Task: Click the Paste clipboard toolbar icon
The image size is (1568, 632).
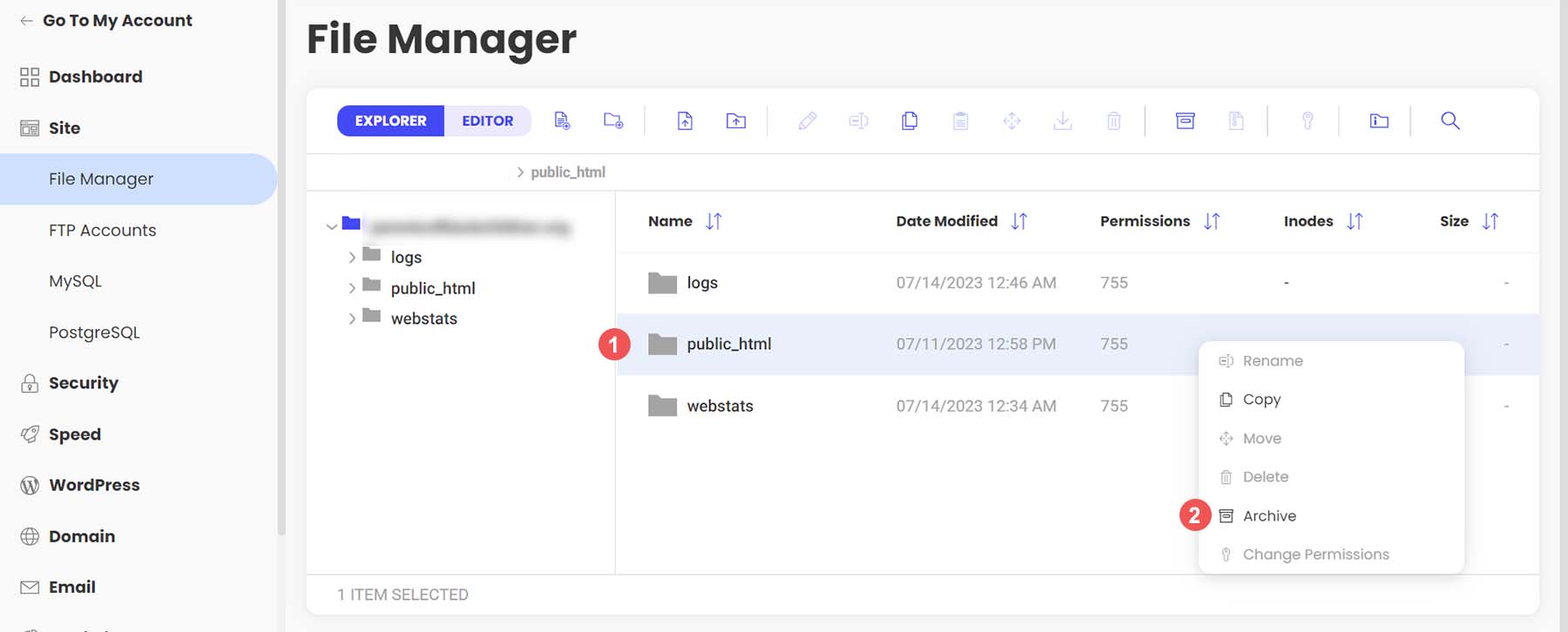Action: click(960, 121)
